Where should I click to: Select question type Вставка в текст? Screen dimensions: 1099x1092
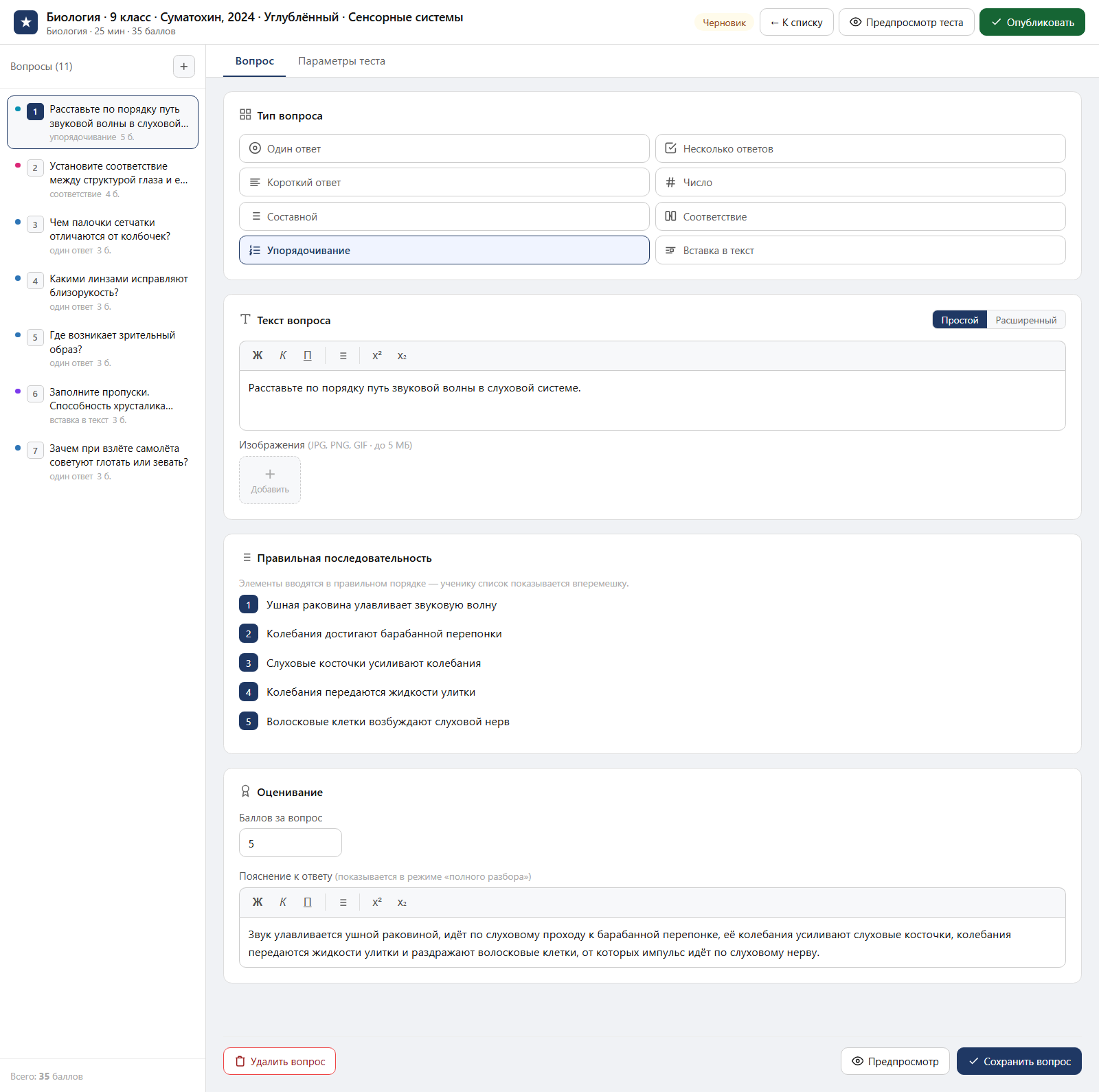click(860, 250)
